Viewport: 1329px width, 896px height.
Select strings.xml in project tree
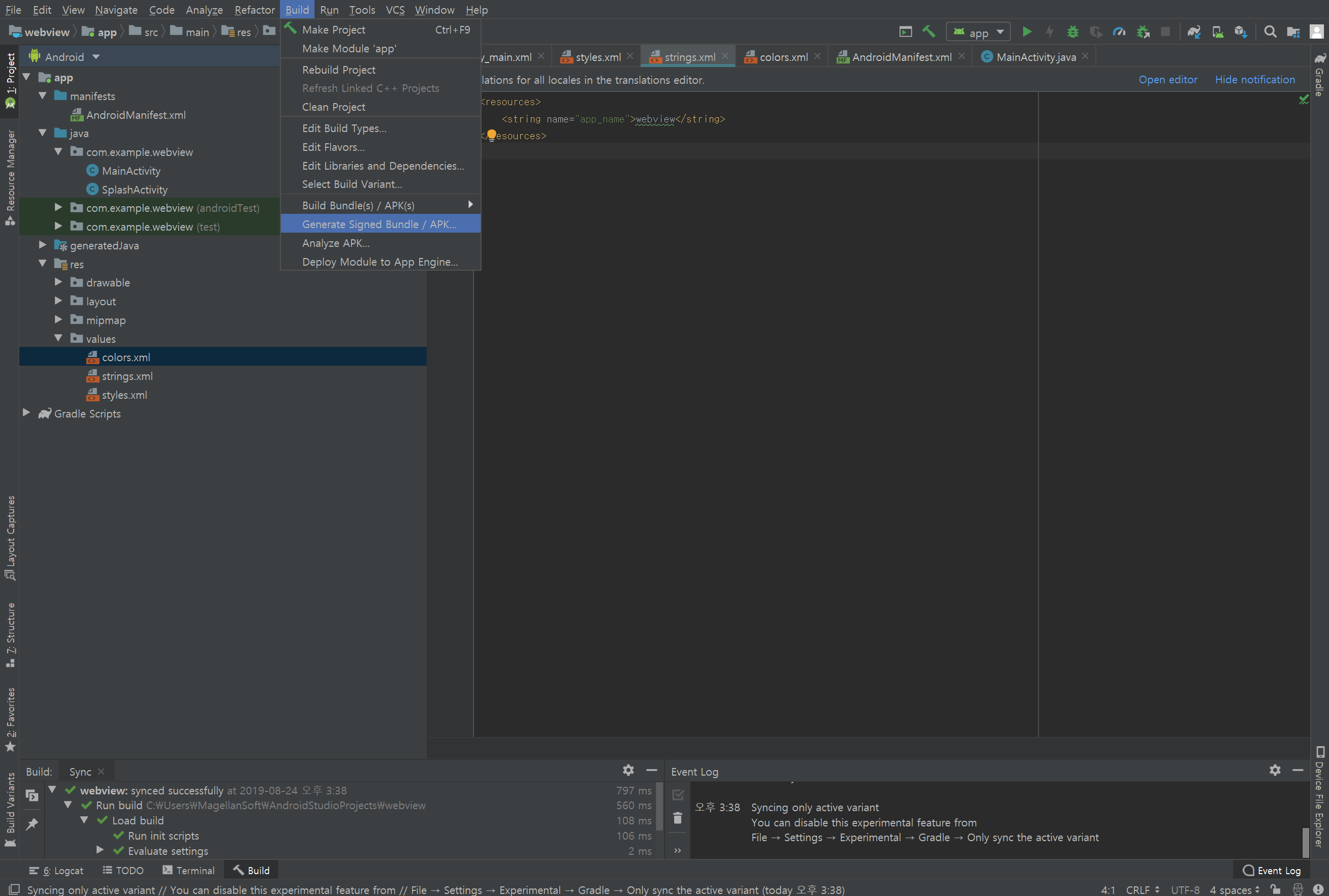click(127, 376)
